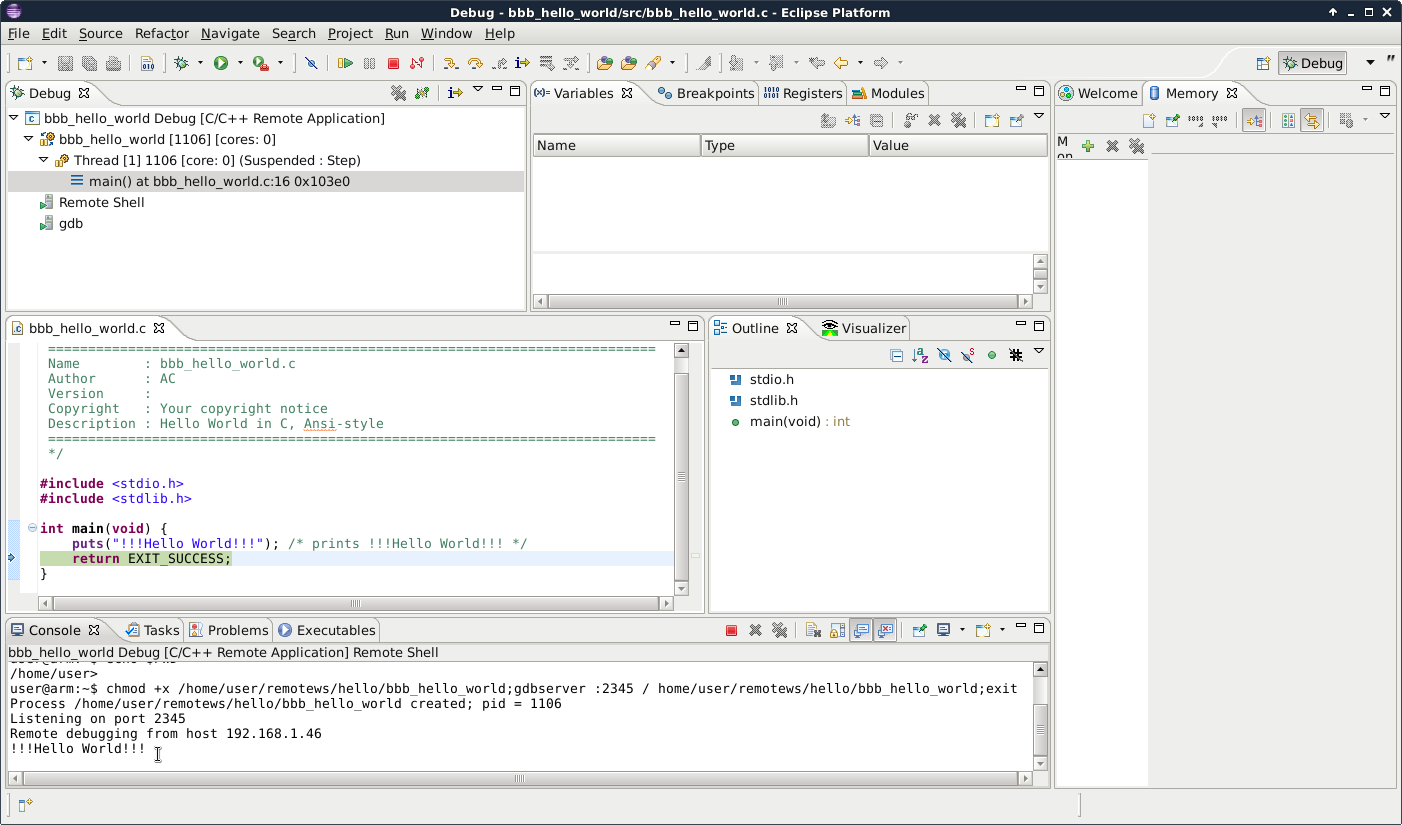Select main(void) : int in Outline
This screenshot has width=1402, height=825.
[x=800, y=421]
